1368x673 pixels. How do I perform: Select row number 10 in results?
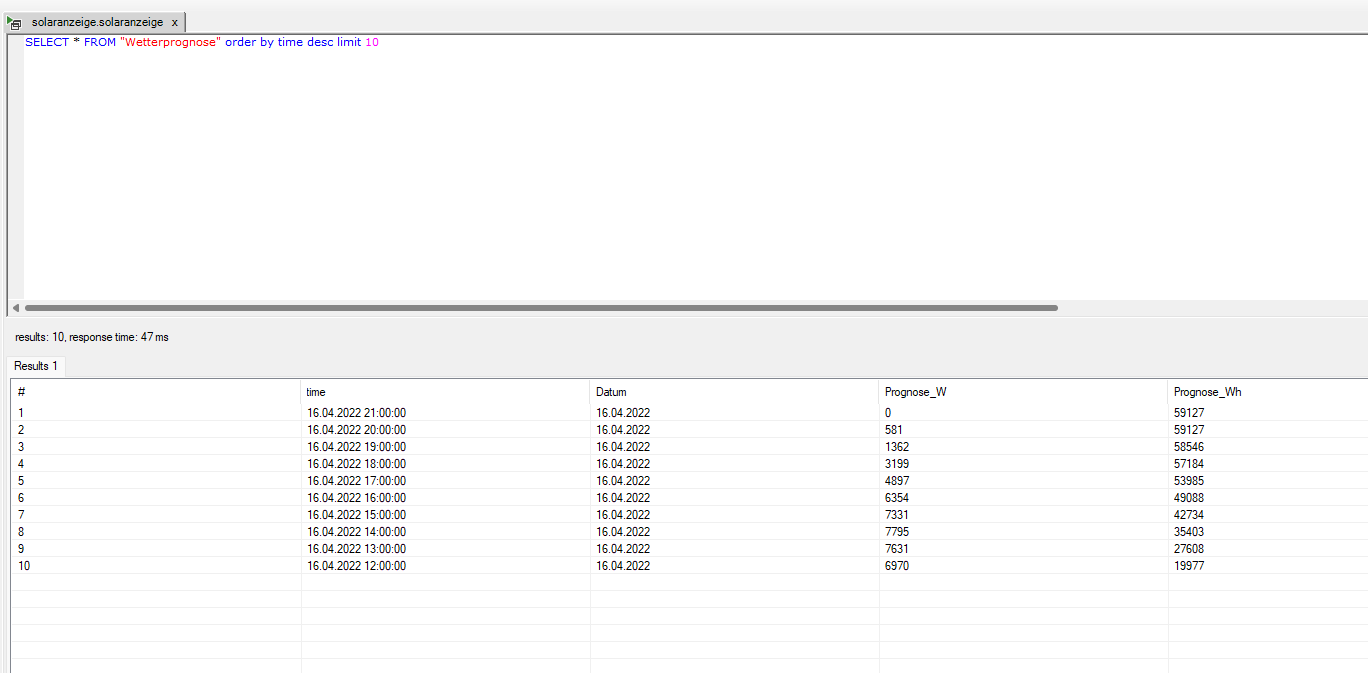[24, 566]
